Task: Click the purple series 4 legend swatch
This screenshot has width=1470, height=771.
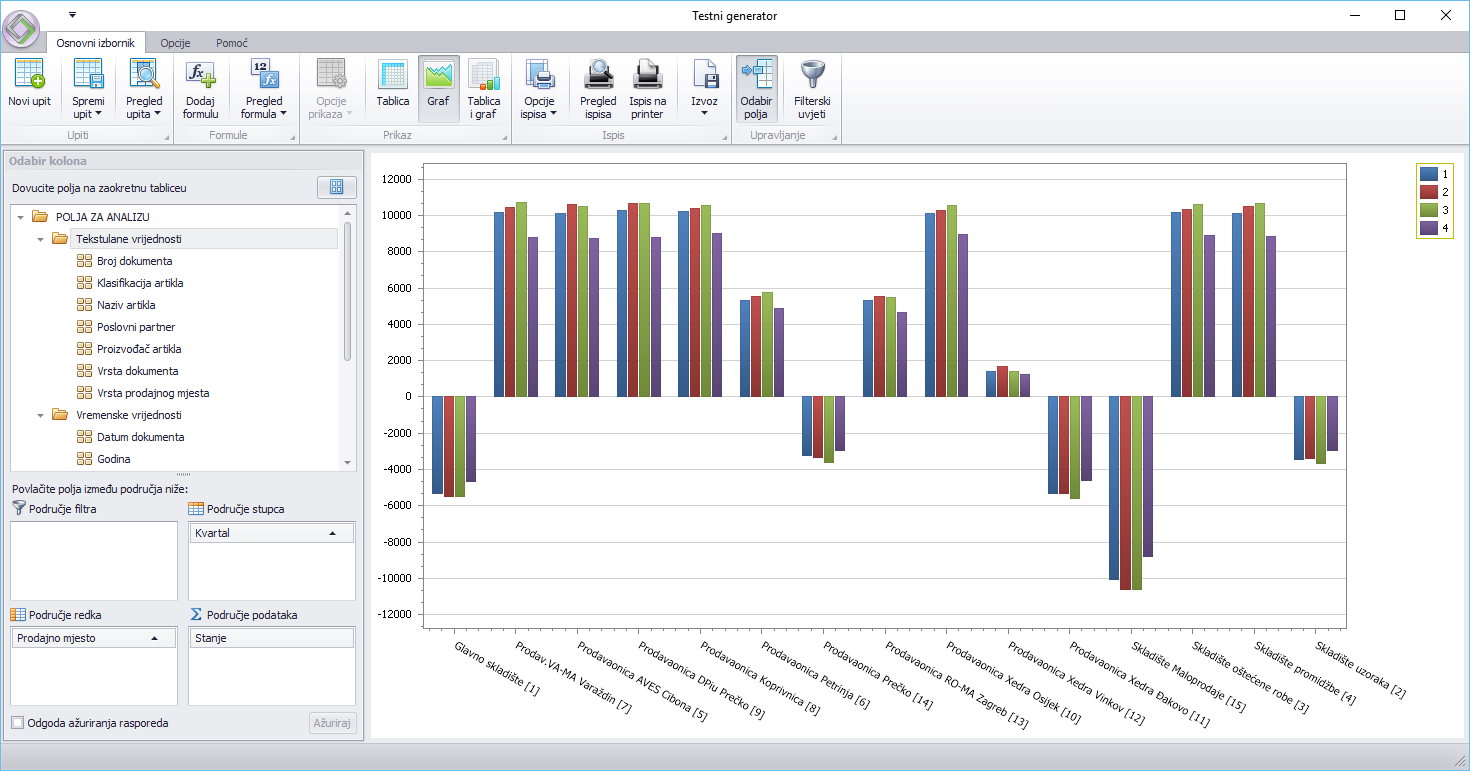Action: pos(1428,228)
